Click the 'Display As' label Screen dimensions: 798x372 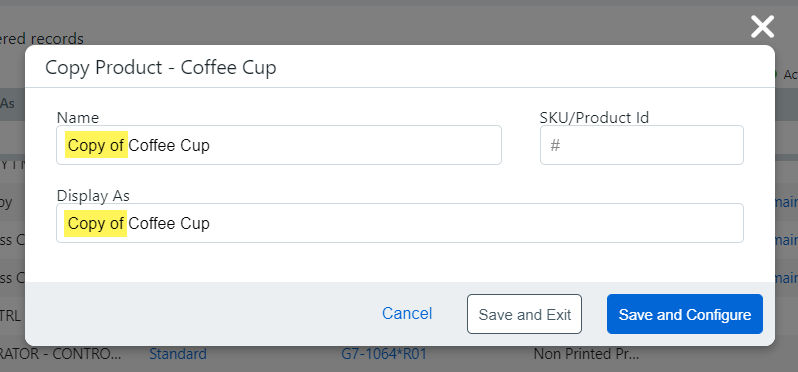pos(93,196)
